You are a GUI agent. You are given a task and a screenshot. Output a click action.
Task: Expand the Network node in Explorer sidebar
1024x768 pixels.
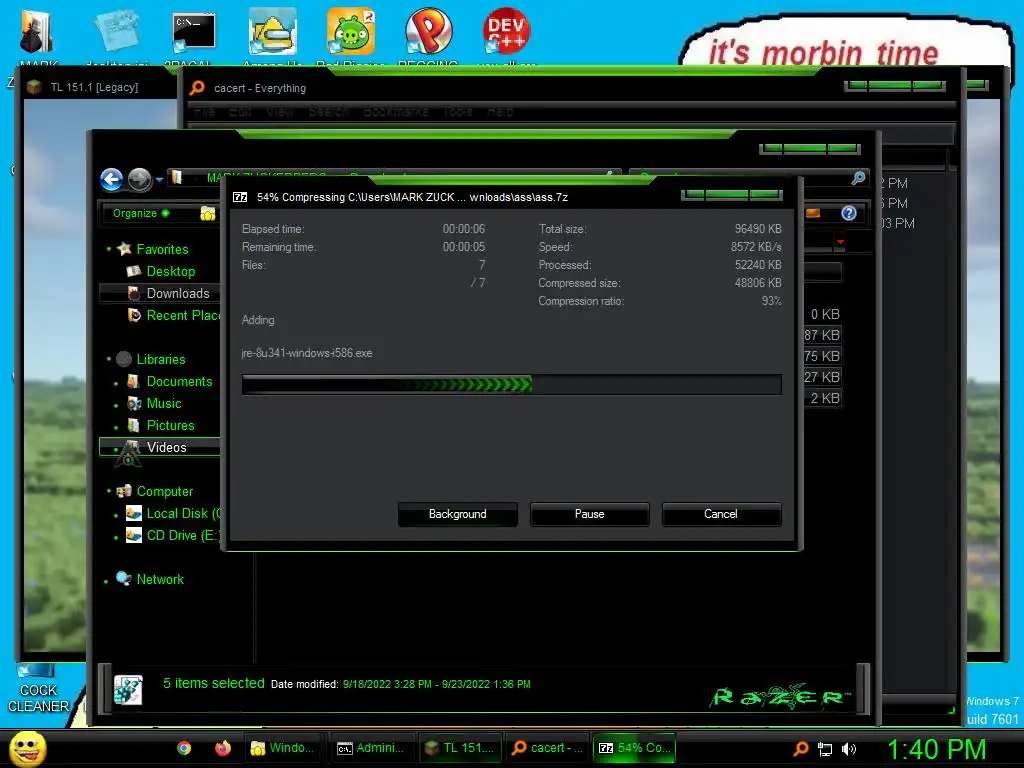click(106, 581)
